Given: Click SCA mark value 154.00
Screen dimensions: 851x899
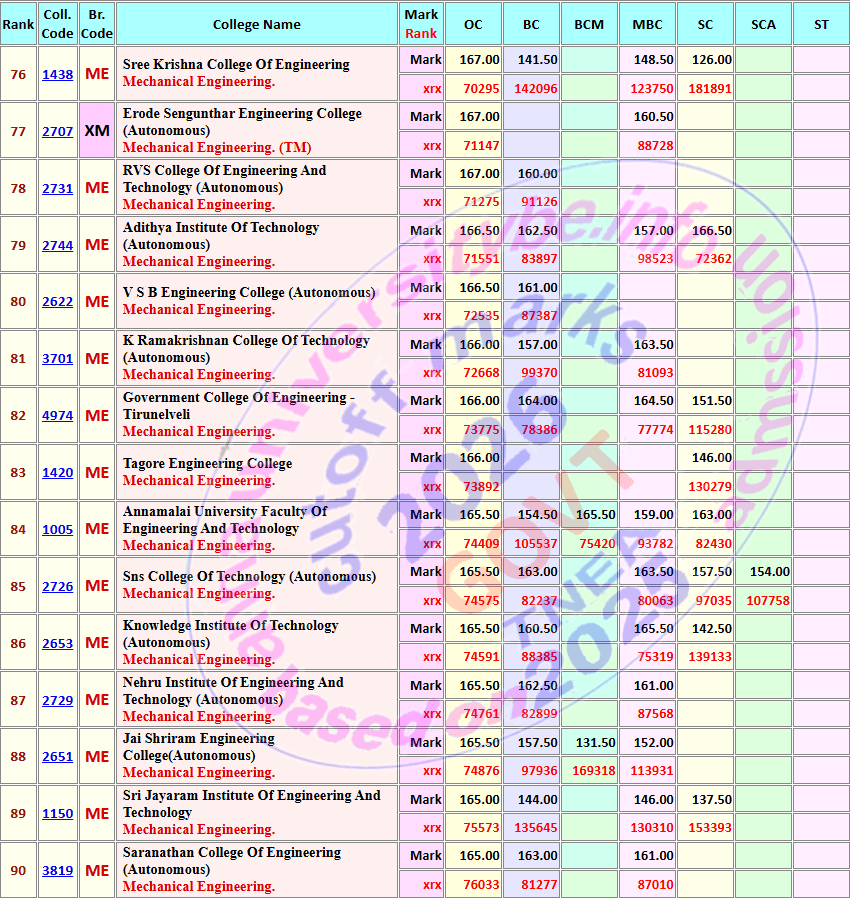Looking at the screenshot, I should pyautogui.click(x=770, y=572).
